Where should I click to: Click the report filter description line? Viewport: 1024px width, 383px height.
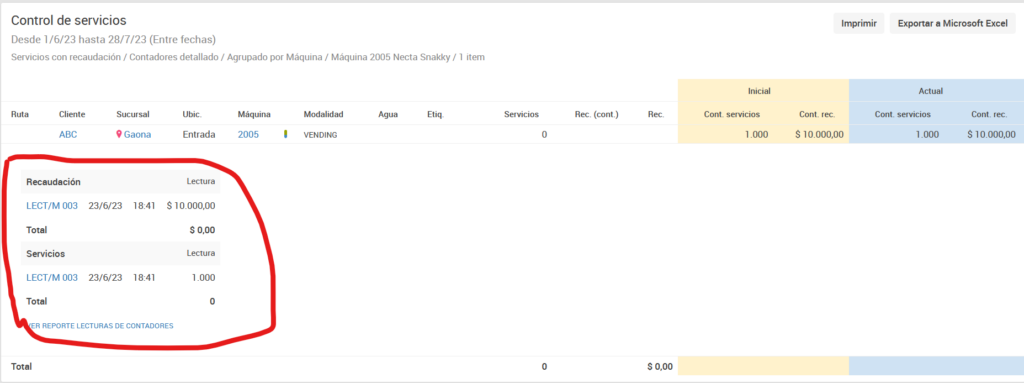point(248,58)
